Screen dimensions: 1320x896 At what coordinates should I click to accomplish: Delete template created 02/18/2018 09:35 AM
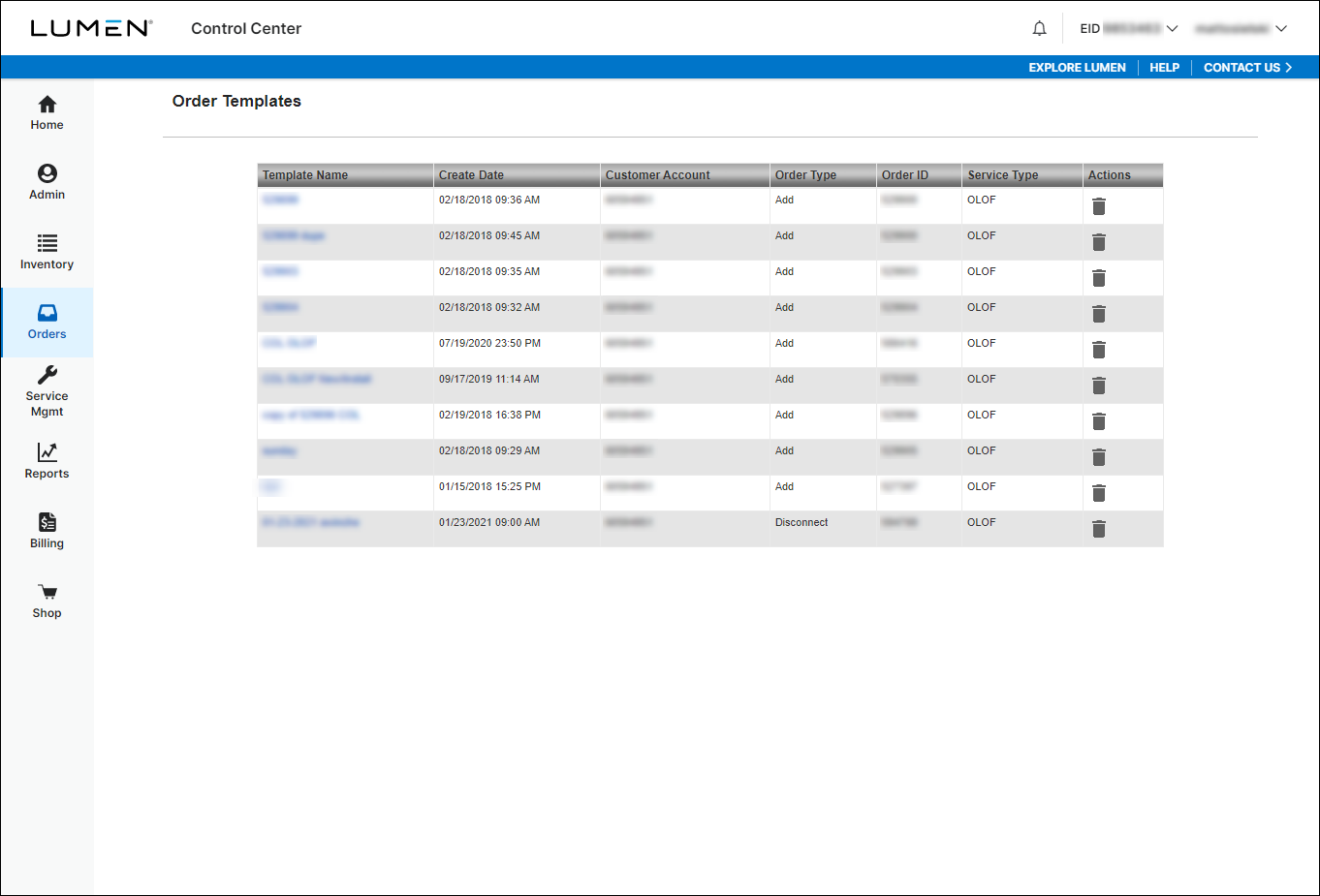click(1099, 278)
